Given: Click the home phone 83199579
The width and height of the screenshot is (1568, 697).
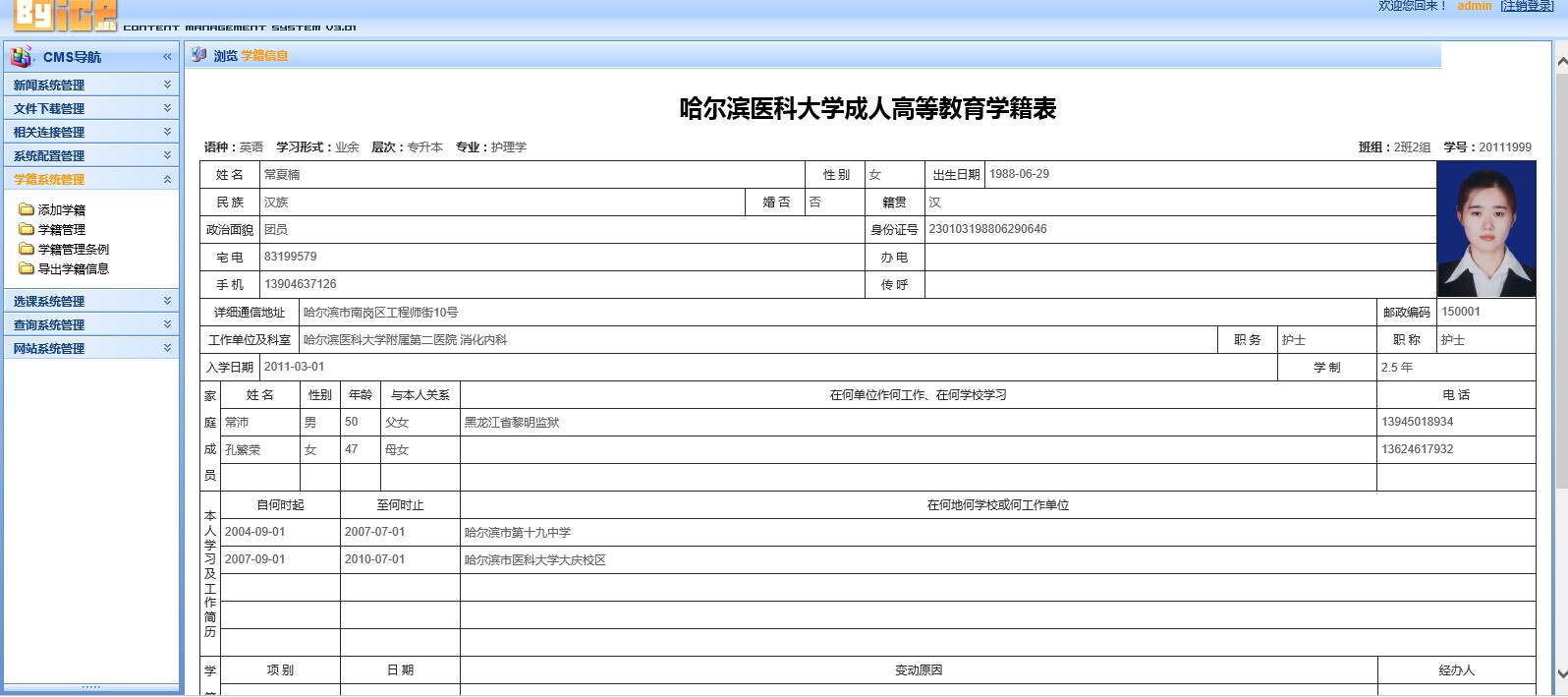Looking at the screenshot, I should [x=290, y=257].
